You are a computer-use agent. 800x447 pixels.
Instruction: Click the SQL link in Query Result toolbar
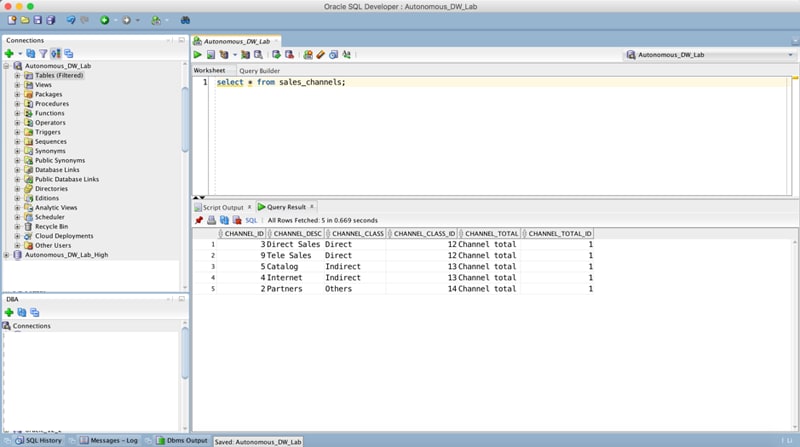pyautogui.click(x=251, y=220)
